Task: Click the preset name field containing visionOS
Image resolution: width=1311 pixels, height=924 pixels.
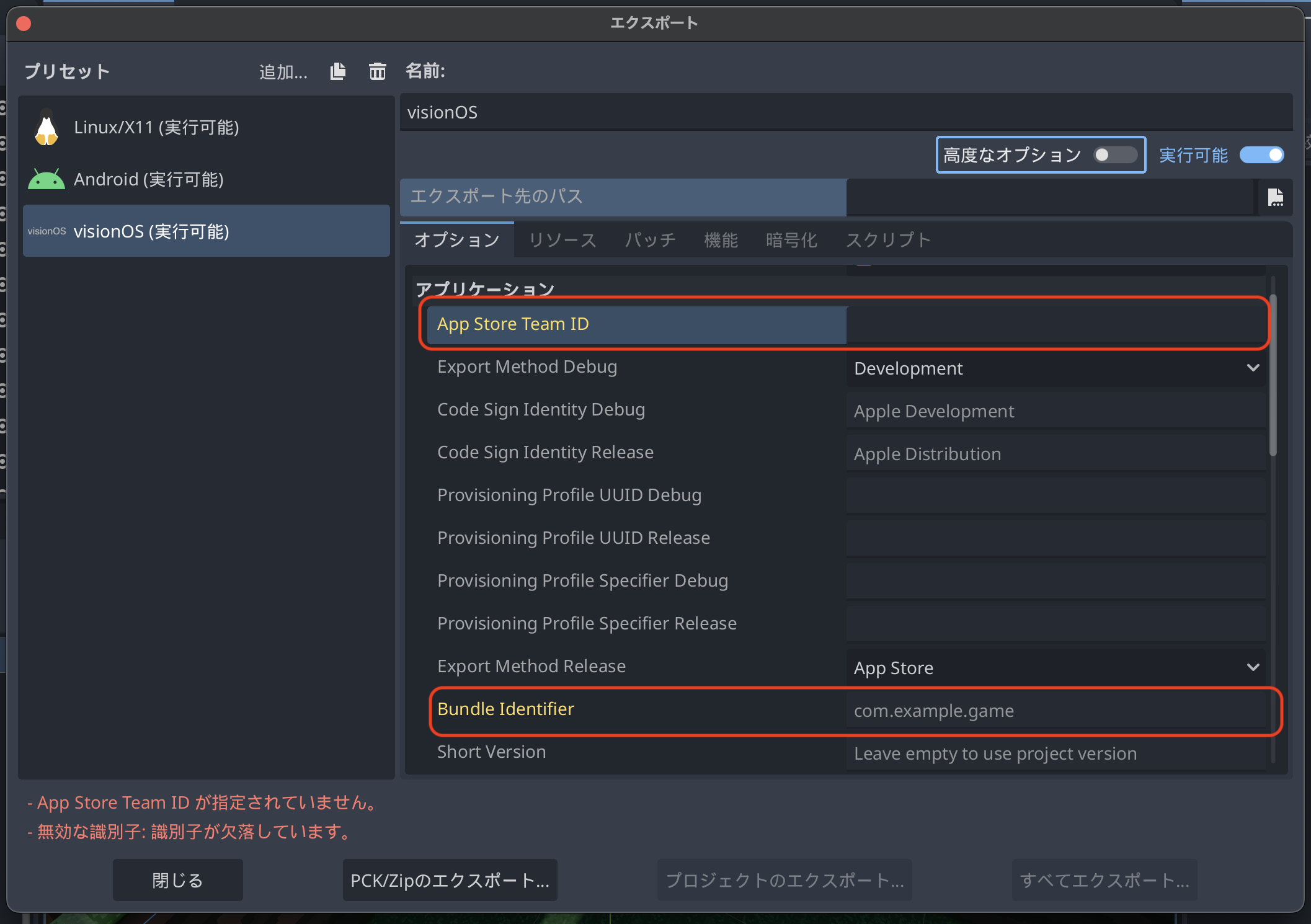Action: coord(846,112)
